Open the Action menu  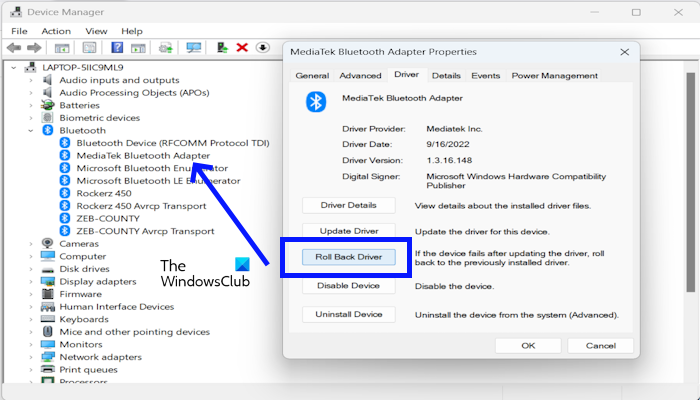(56, 31)
